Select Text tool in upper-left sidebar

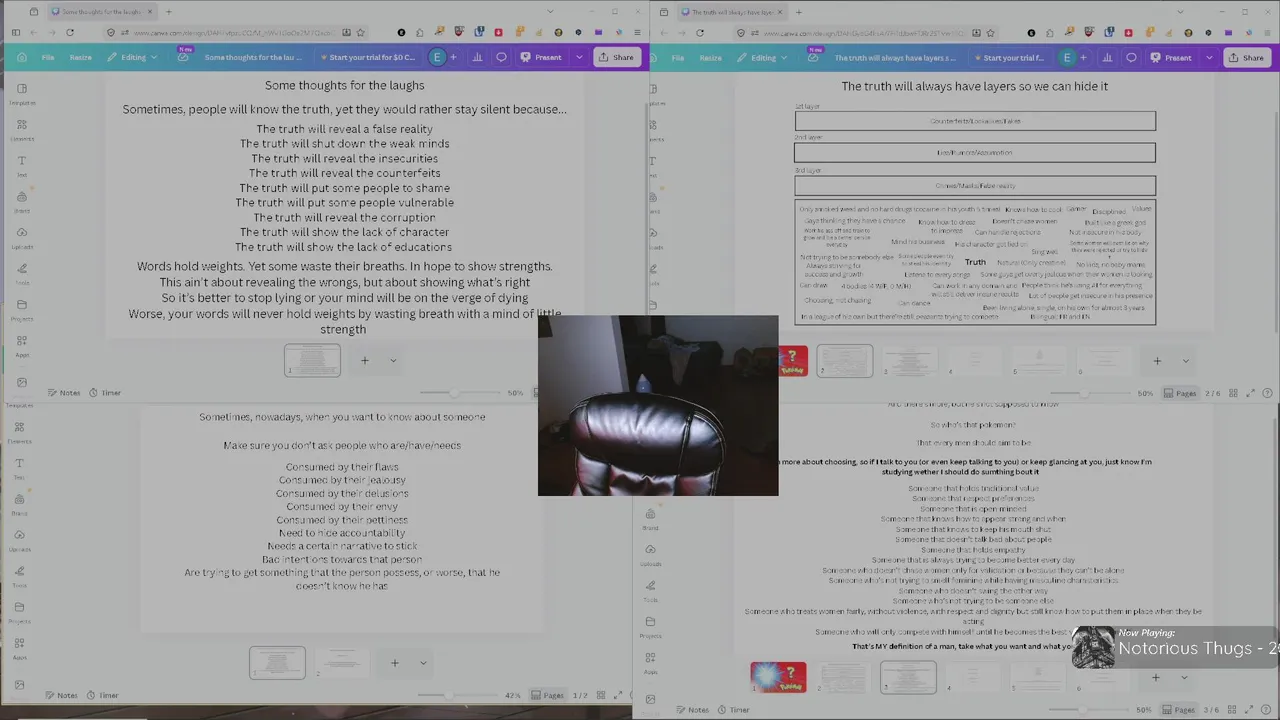click(x=22, y=165)
